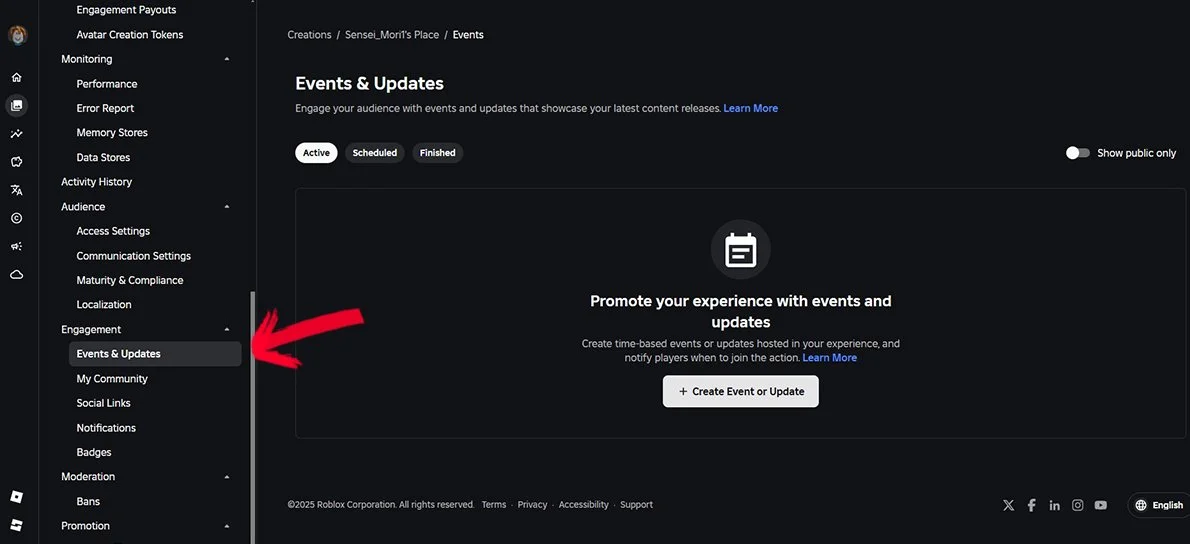Open the YouTube icon in footer
This screenshot has width=1190, height=544.
(x=1100, y=505)
